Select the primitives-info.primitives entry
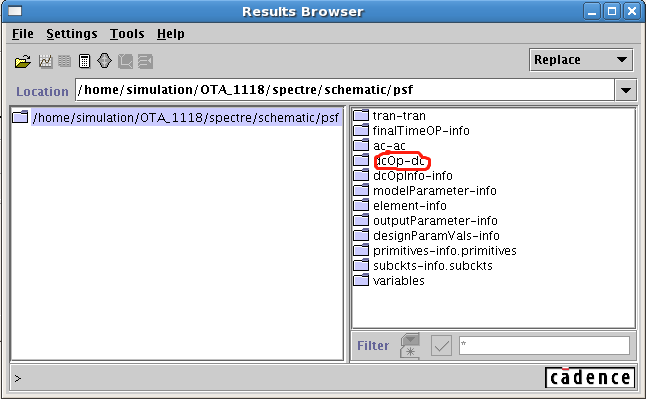 point(445,251)
